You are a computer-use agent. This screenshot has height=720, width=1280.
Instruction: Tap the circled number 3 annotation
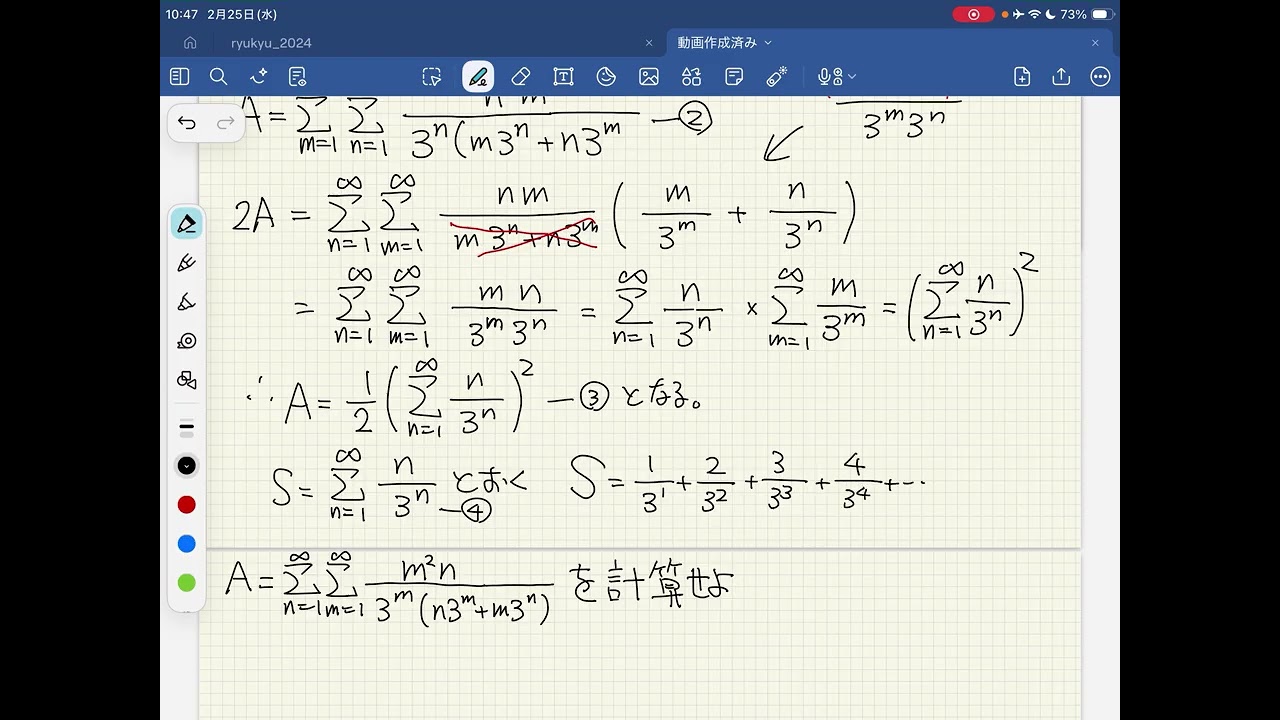(x=594, y=399)
